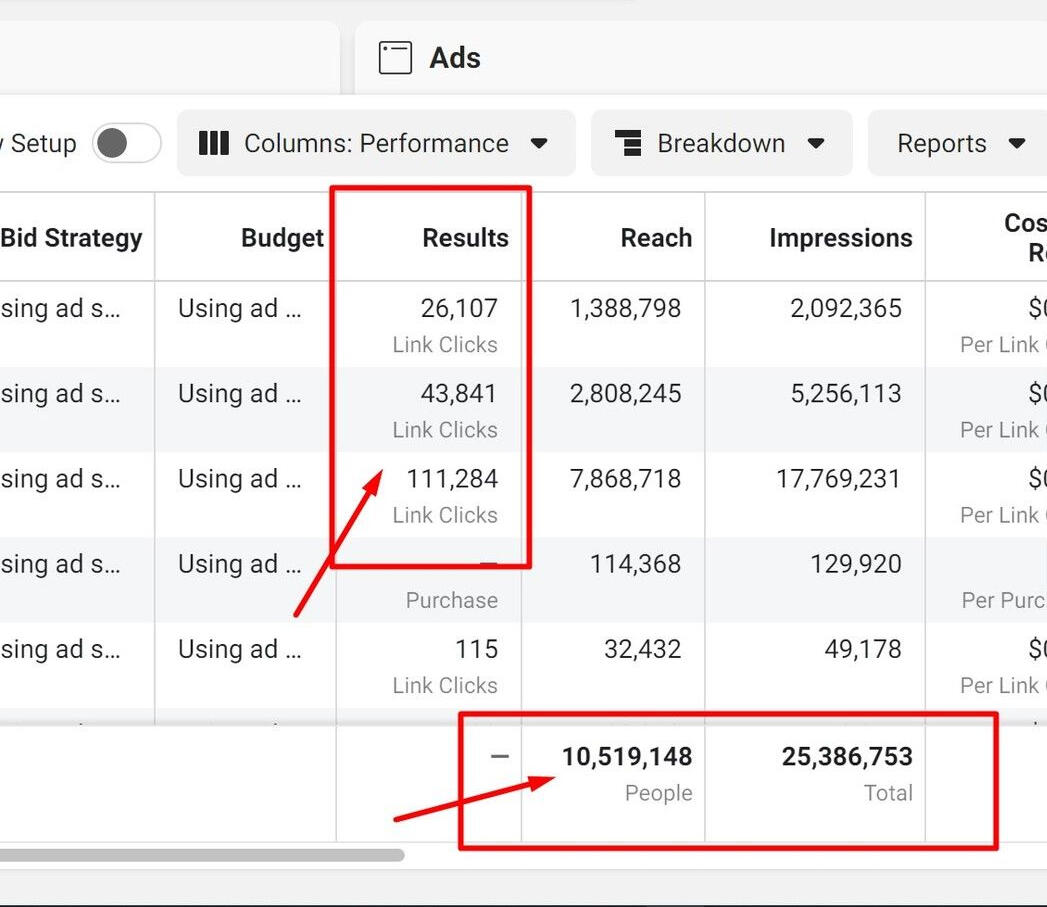Image resolution: width=1047 pixels, height=907 pixels.
Task: Select the Purchase result row cell
Action: point(451,599)
